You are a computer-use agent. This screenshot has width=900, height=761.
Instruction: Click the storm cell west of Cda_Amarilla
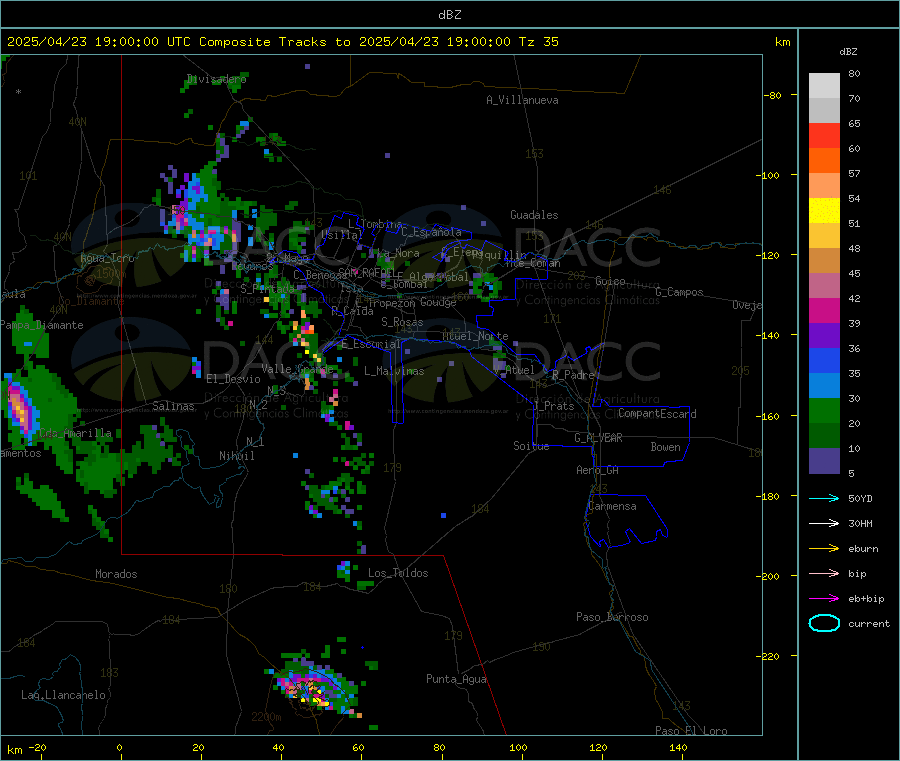coord(21,407)
